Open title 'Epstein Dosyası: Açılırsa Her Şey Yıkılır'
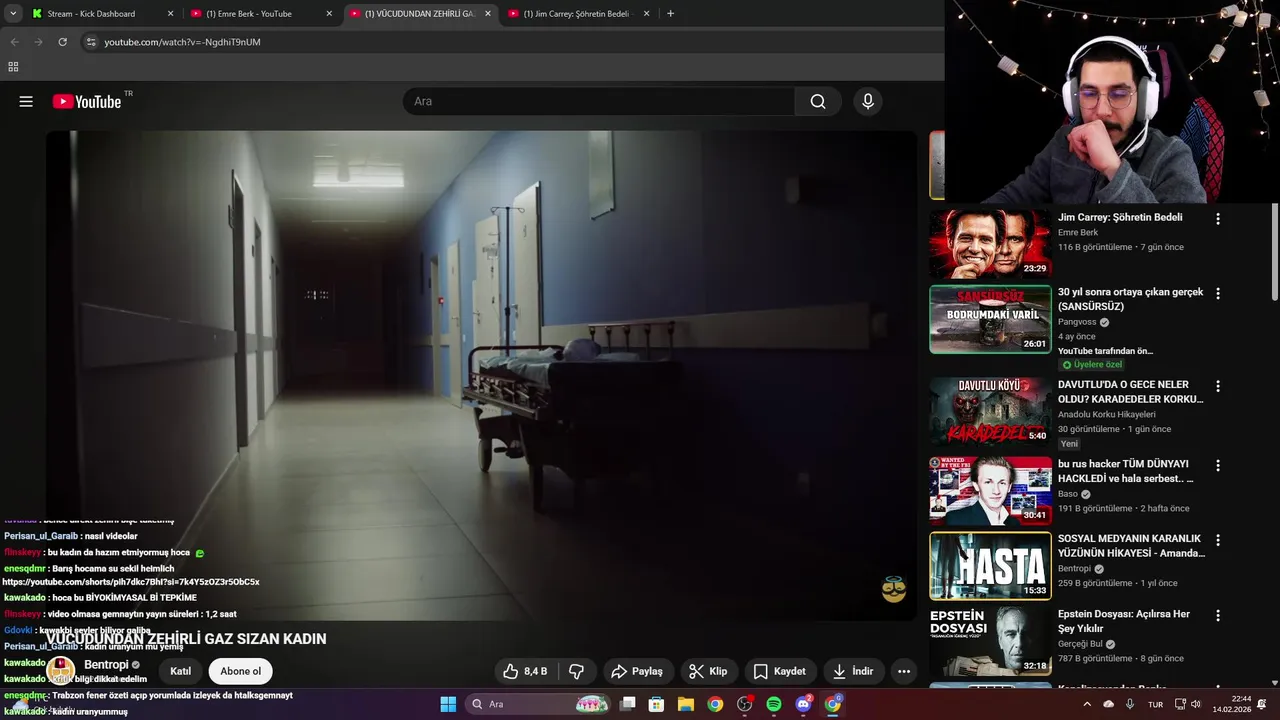1280x720 pixels. click(x=1124, y=621)
